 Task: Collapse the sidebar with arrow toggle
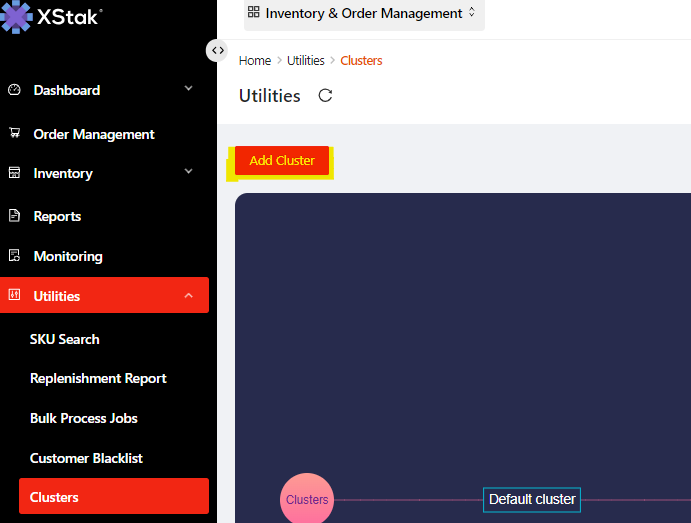click(217, 50)
